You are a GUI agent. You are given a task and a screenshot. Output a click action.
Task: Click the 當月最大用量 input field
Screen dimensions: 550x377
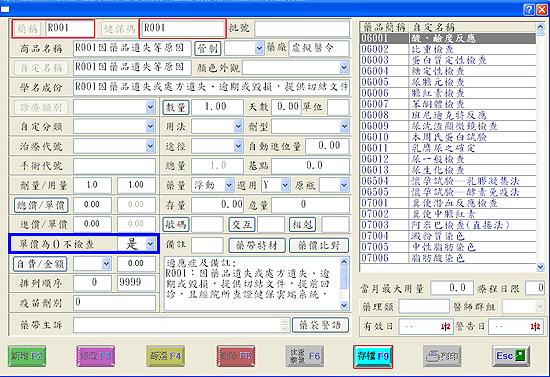pos(452,288)
